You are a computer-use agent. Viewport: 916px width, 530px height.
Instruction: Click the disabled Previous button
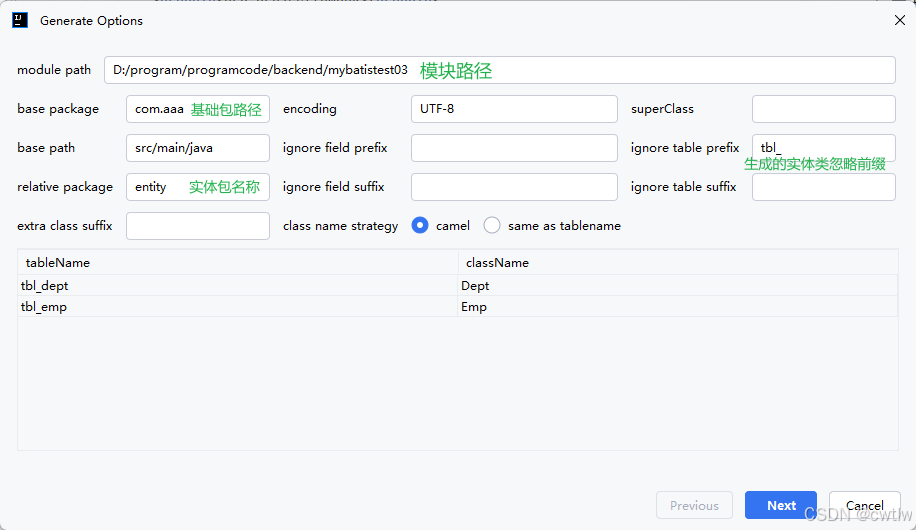coord(694,505)
